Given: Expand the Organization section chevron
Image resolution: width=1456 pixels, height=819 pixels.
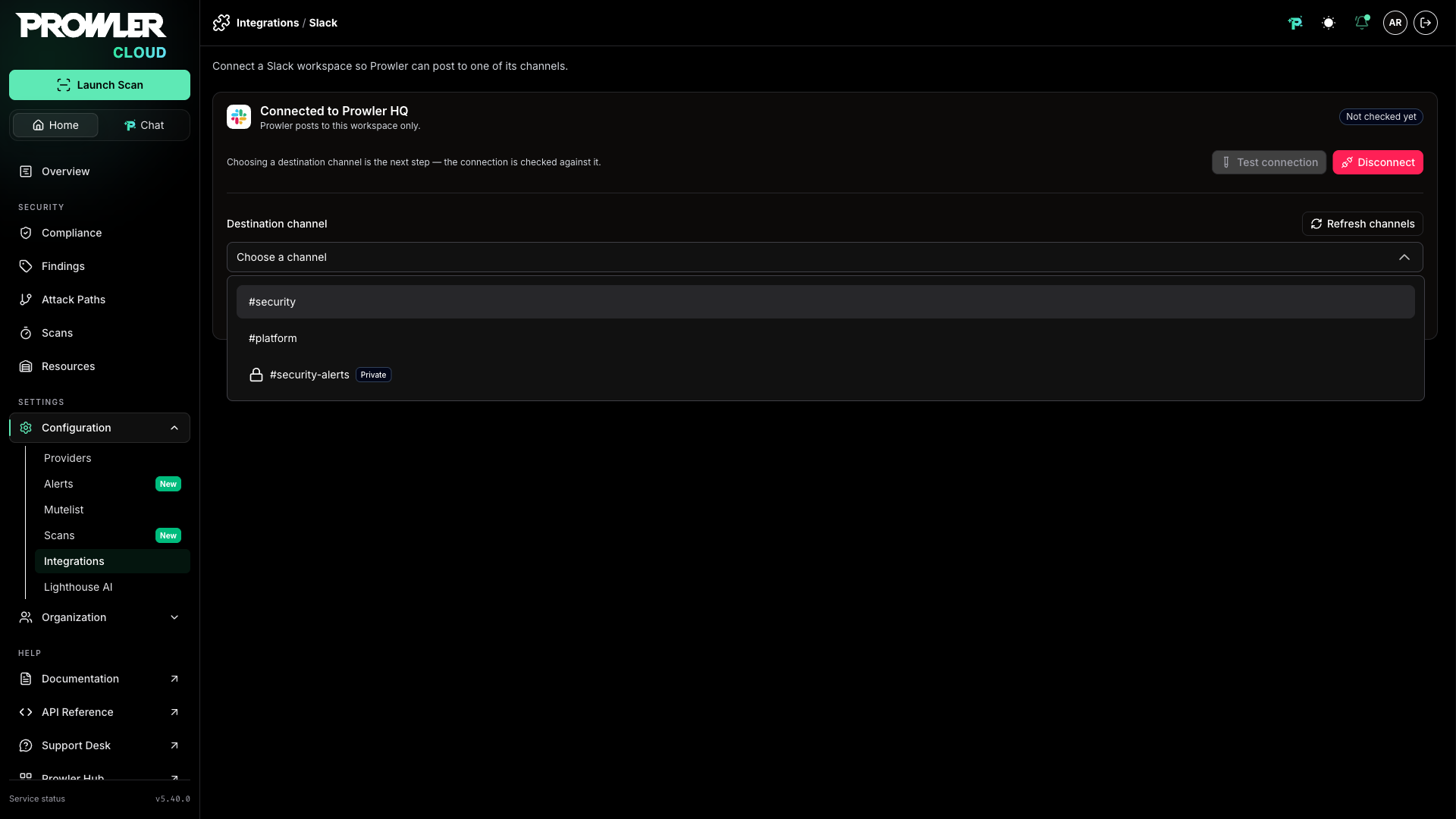Looking at the screenshot, I should coord(174,617).
